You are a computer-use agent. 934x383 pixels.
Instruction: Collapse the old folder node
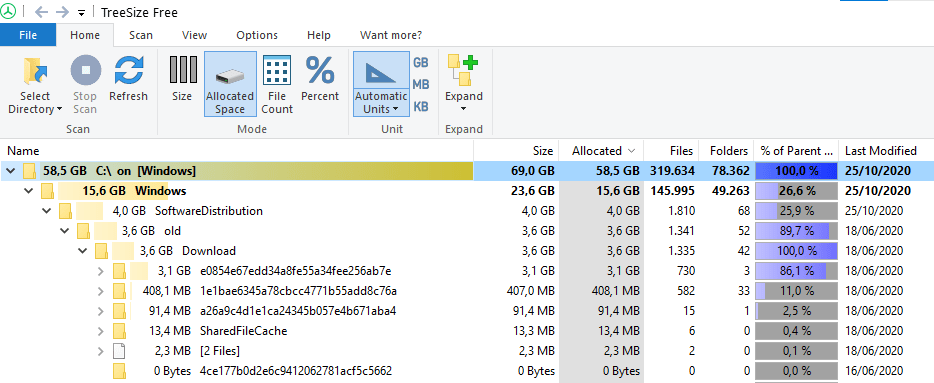pyautogui.click(x=64, y=231)
